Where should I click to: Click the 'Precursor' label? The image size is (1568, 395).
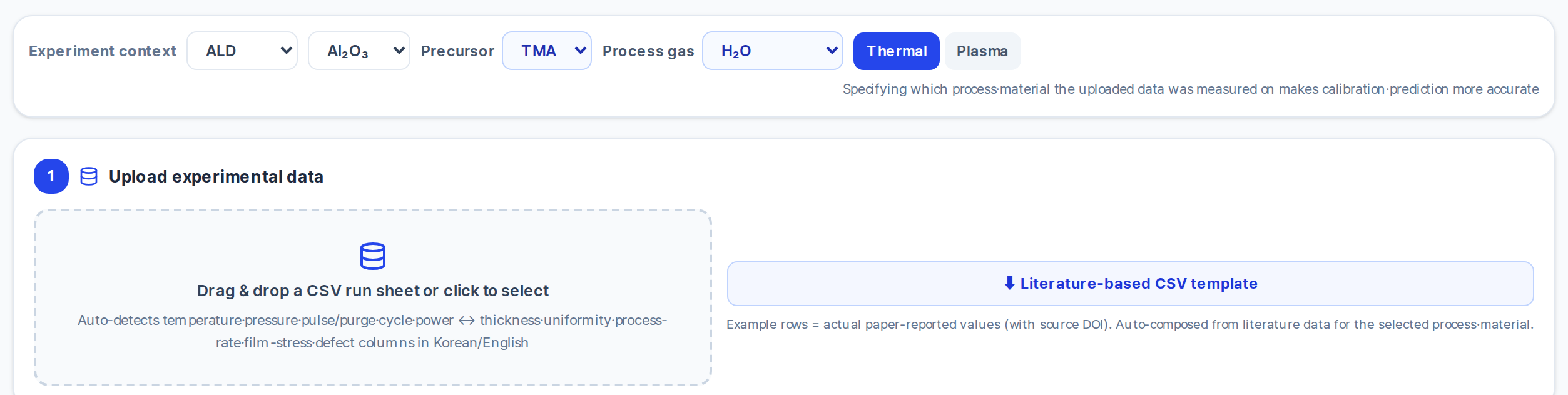(457, 51)
